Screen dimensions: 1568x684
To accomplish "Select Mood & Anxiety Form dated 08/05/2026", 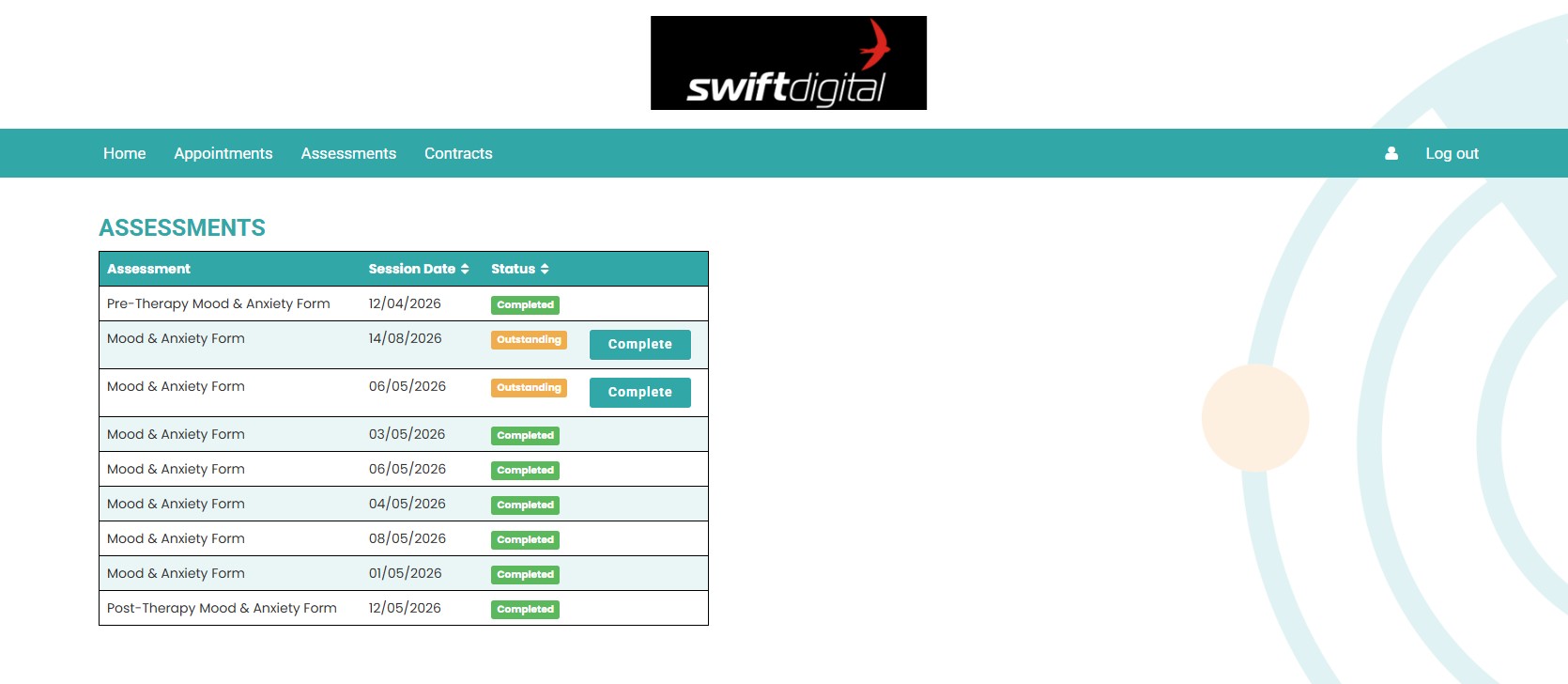I will coord(176,538).
